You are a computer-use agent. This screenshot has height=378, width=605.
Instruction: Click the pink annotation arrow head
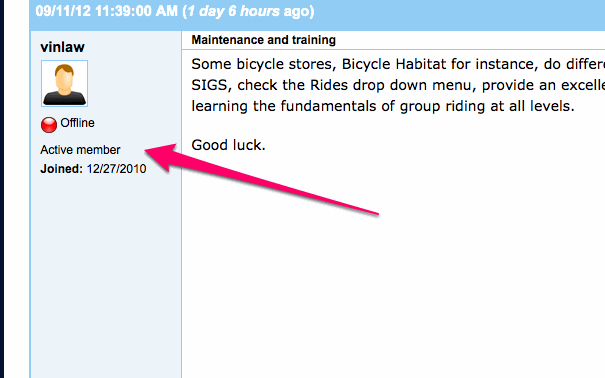(x=162, y=155)
